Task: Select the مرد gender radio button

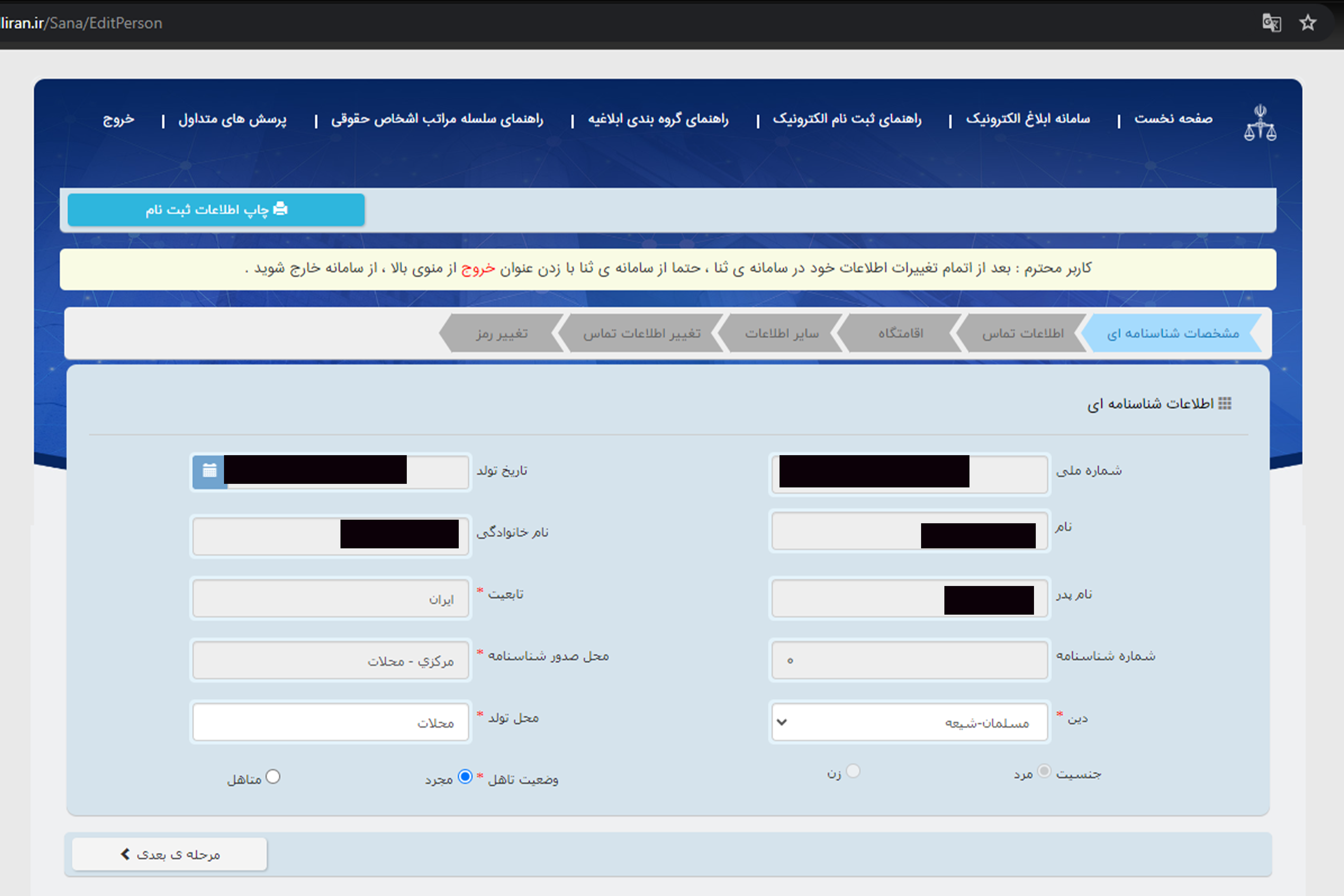Action: (x=1044, y=771)
